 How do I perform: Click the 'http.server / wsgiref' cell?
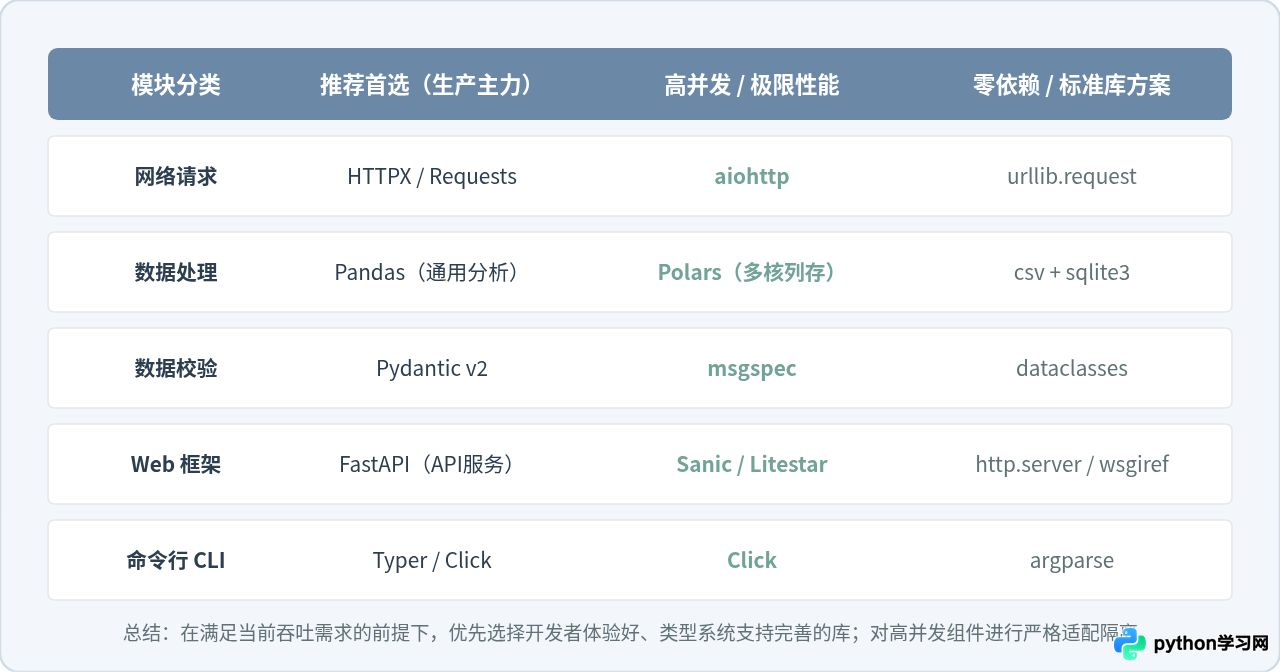point(1072,465)
